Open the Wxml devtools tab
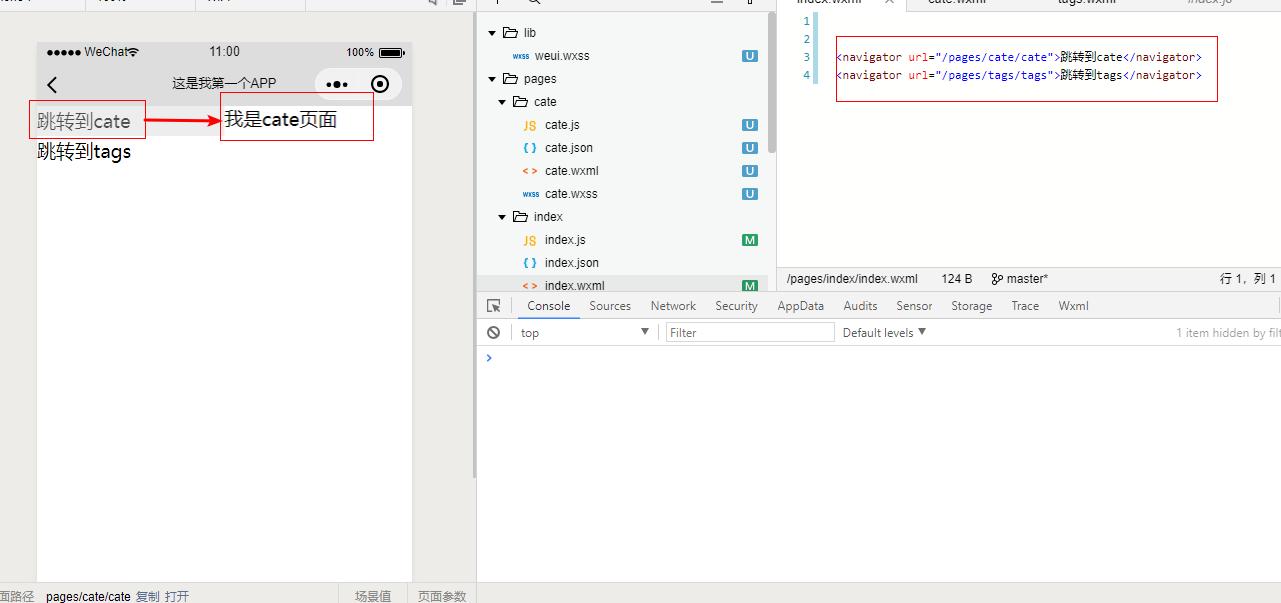This screenshot has width=1281, height=603. click(x=1073, y=306)
